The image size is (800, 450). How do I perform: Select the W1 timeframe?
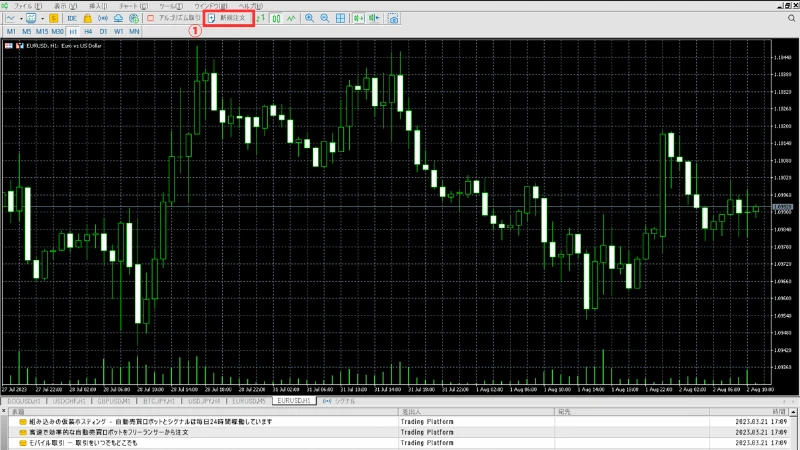tap(119, 32)
